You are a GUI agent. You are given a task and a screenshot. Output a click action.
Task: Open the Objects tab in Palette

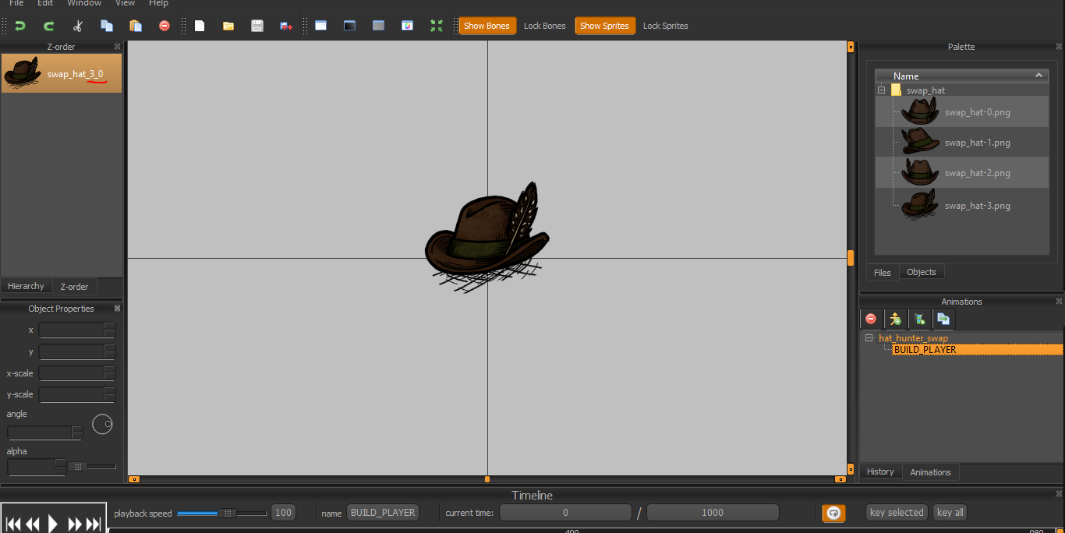pos(921,272)
